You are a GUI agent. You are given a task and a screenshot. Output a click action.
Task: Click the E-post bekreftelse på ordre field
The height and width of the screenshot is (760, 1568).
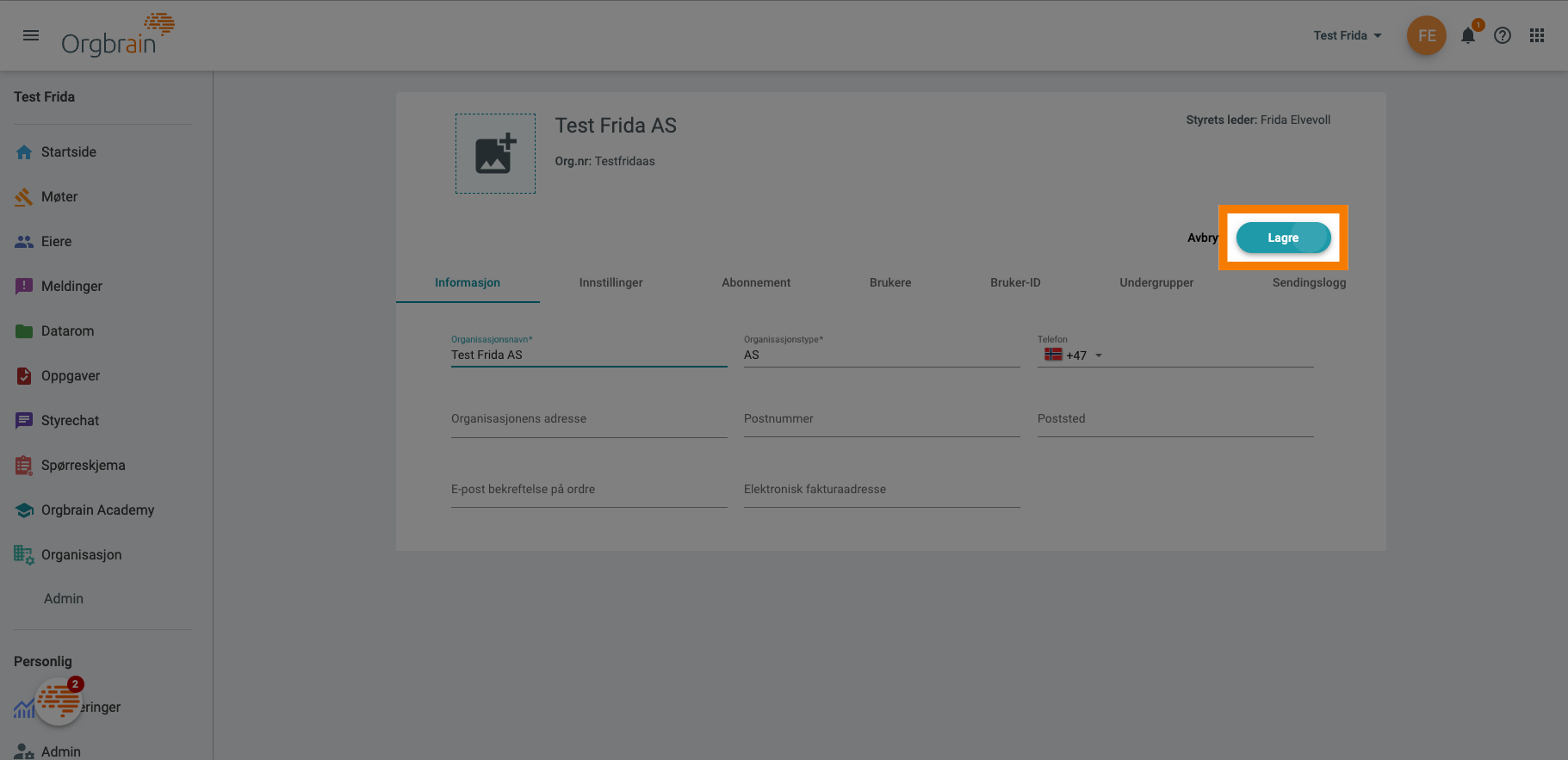tap(589, 490)
